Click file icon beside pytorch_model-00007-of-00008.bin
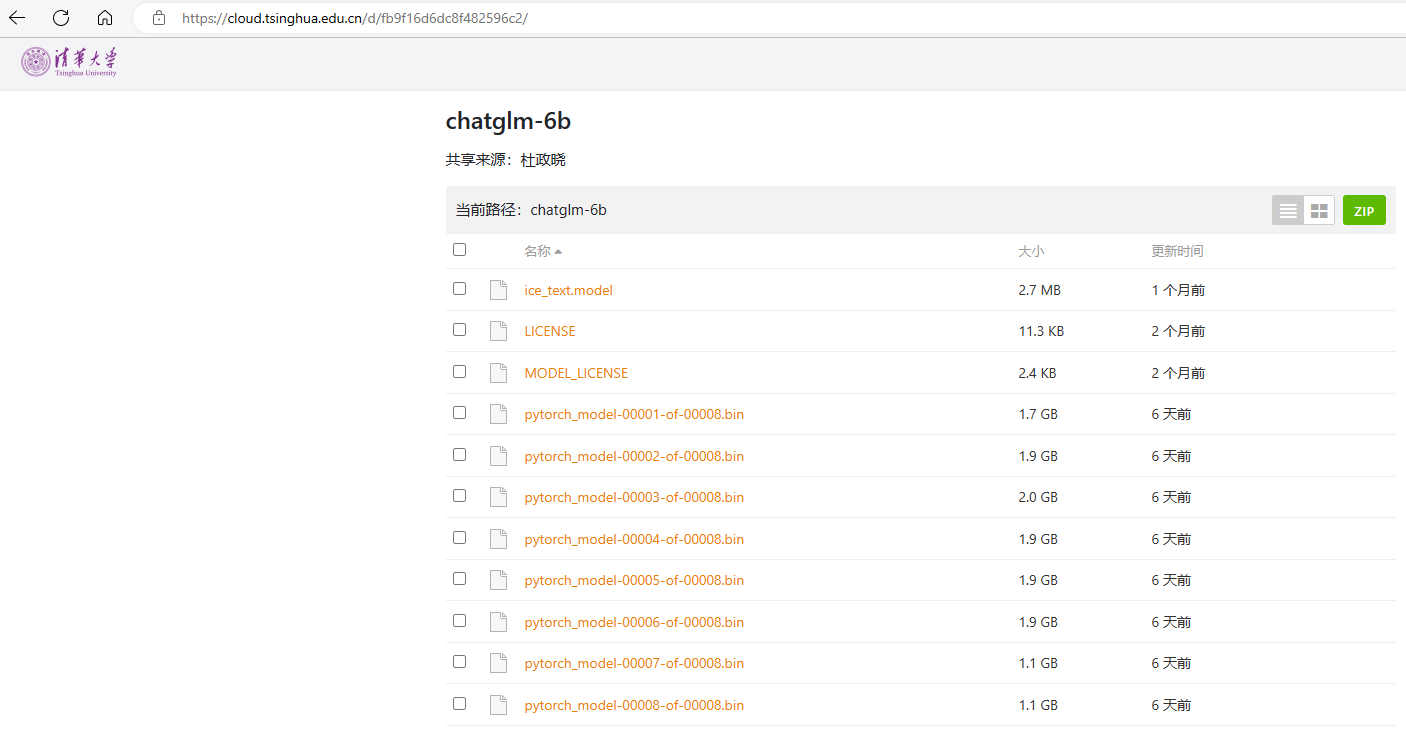The height and width of the screenshot is (734, 1406). (498, 663)
